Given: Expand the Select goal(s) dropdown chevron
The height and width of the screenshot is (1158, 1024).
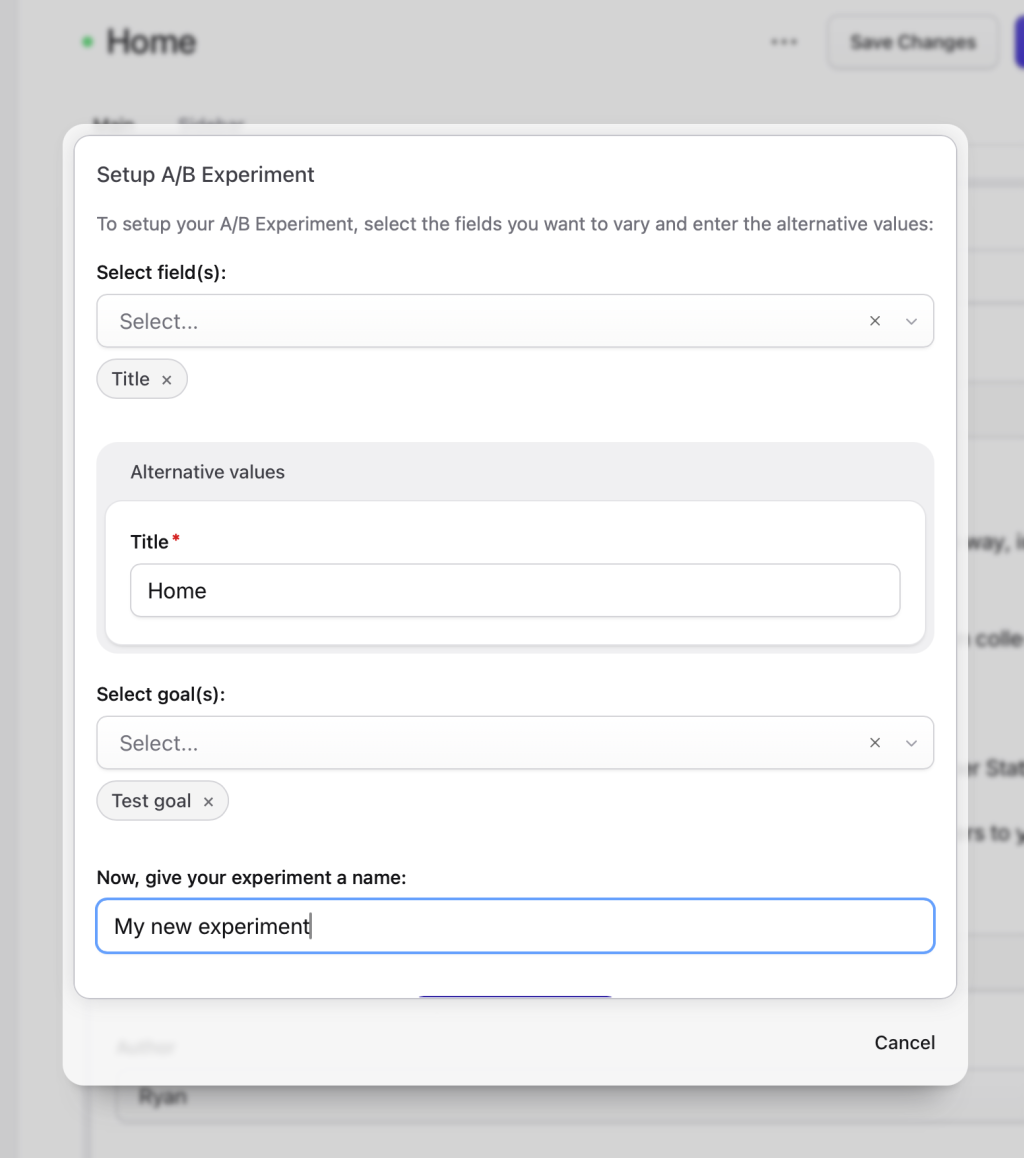Looking at the screenshot, I should [x=911, y=743].
